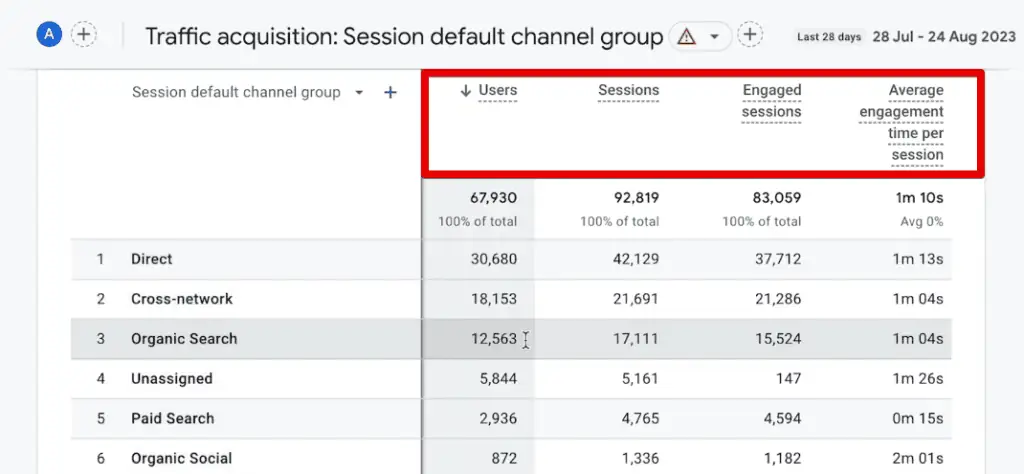
Task: Click Cross-network users value 18,153
Action: click(494, 299)
